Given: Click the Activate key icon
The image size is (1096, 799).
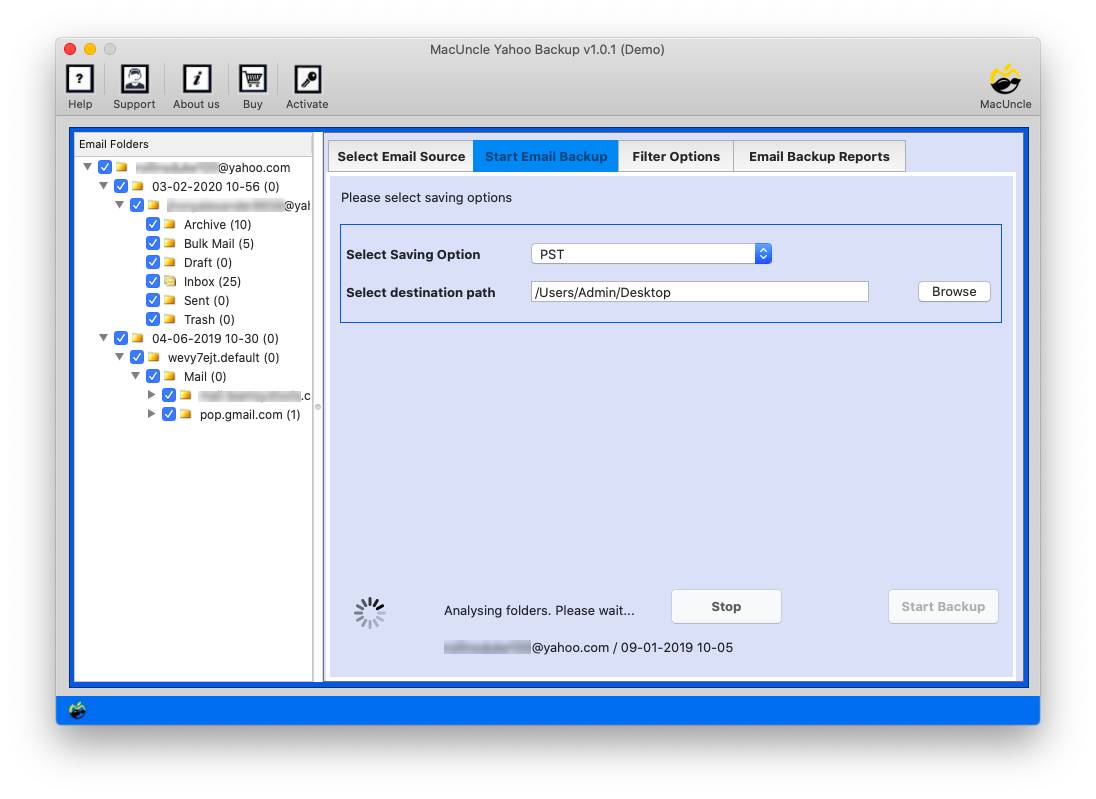Looking at the screenshot, I should coord(307,79).
